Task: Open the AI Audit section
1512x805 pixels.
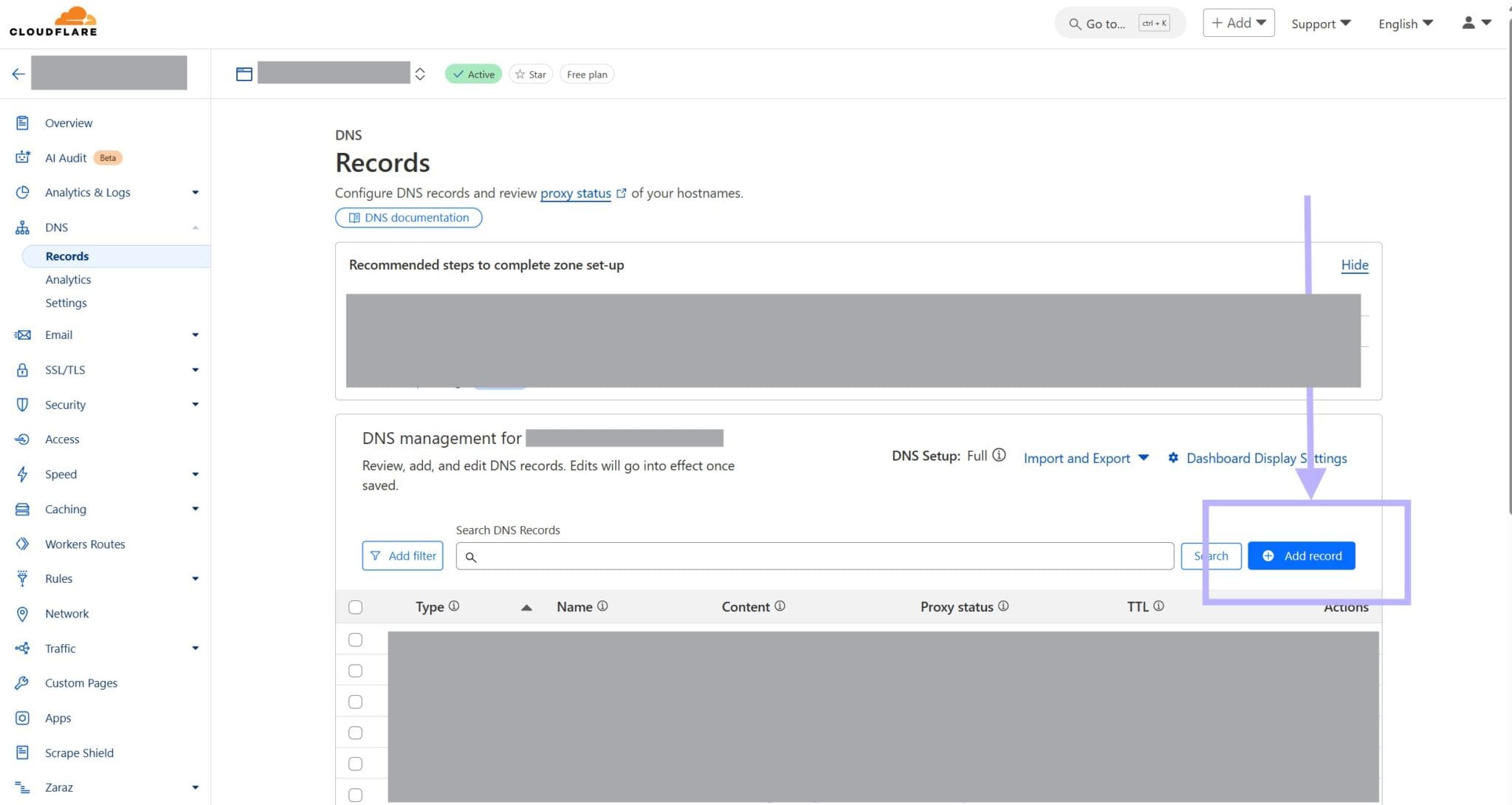Action: click(x=65, y=157)
